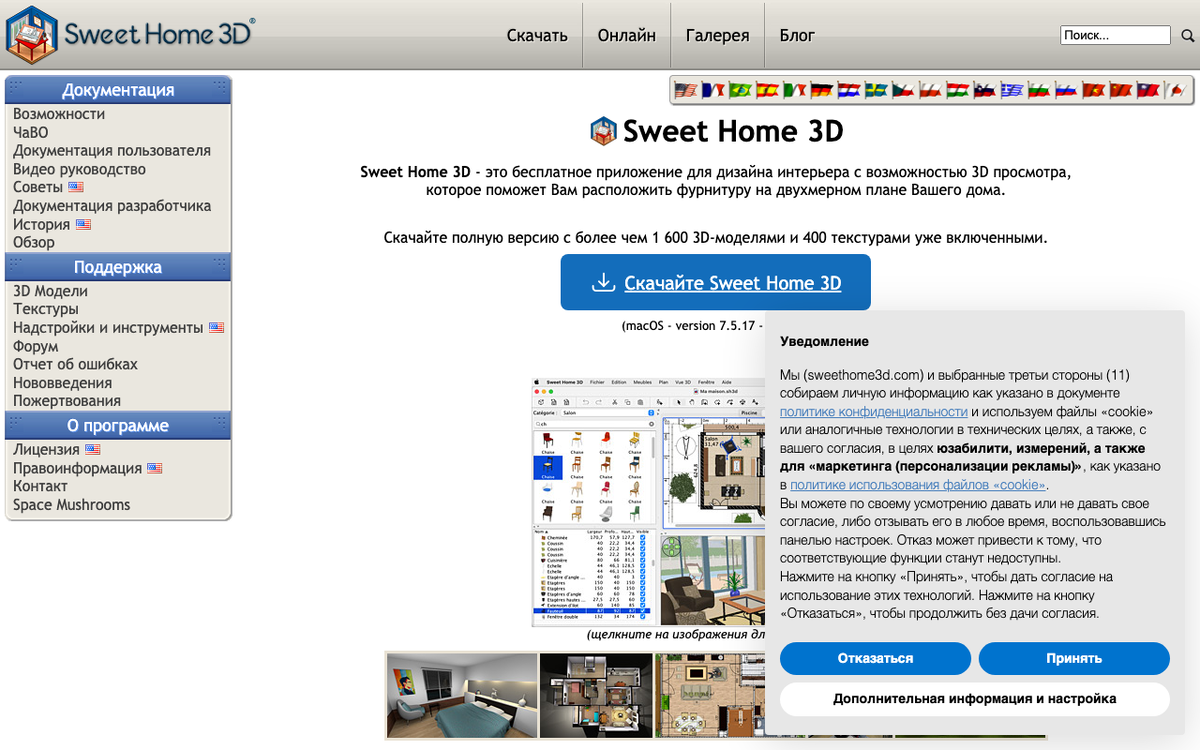Select the Italian flag
Screen dimensions: 1200x750
[x=794, y=90]
